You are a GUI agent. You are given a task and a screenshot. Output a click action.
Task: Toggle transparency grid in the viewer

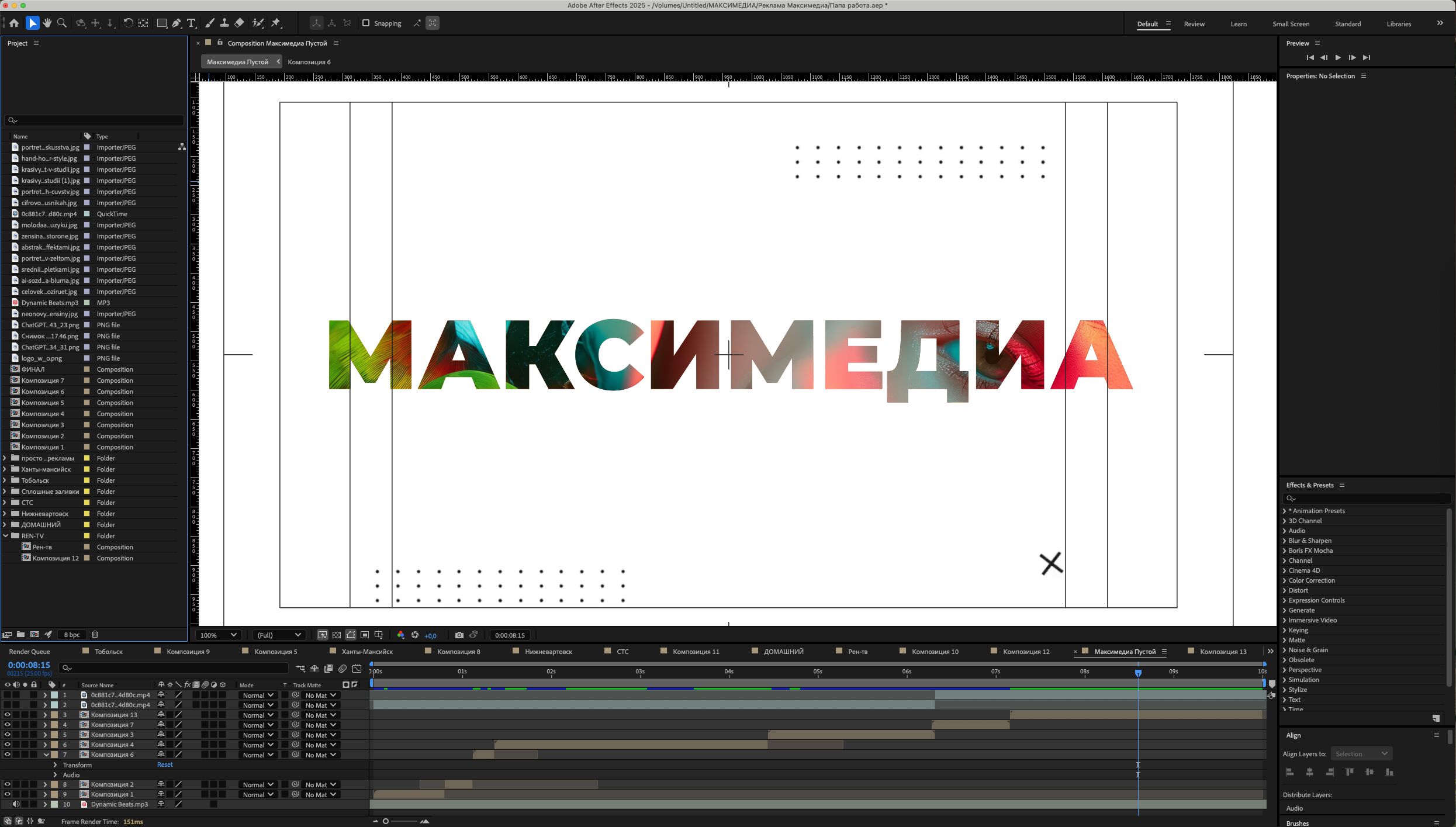point(337,635)
